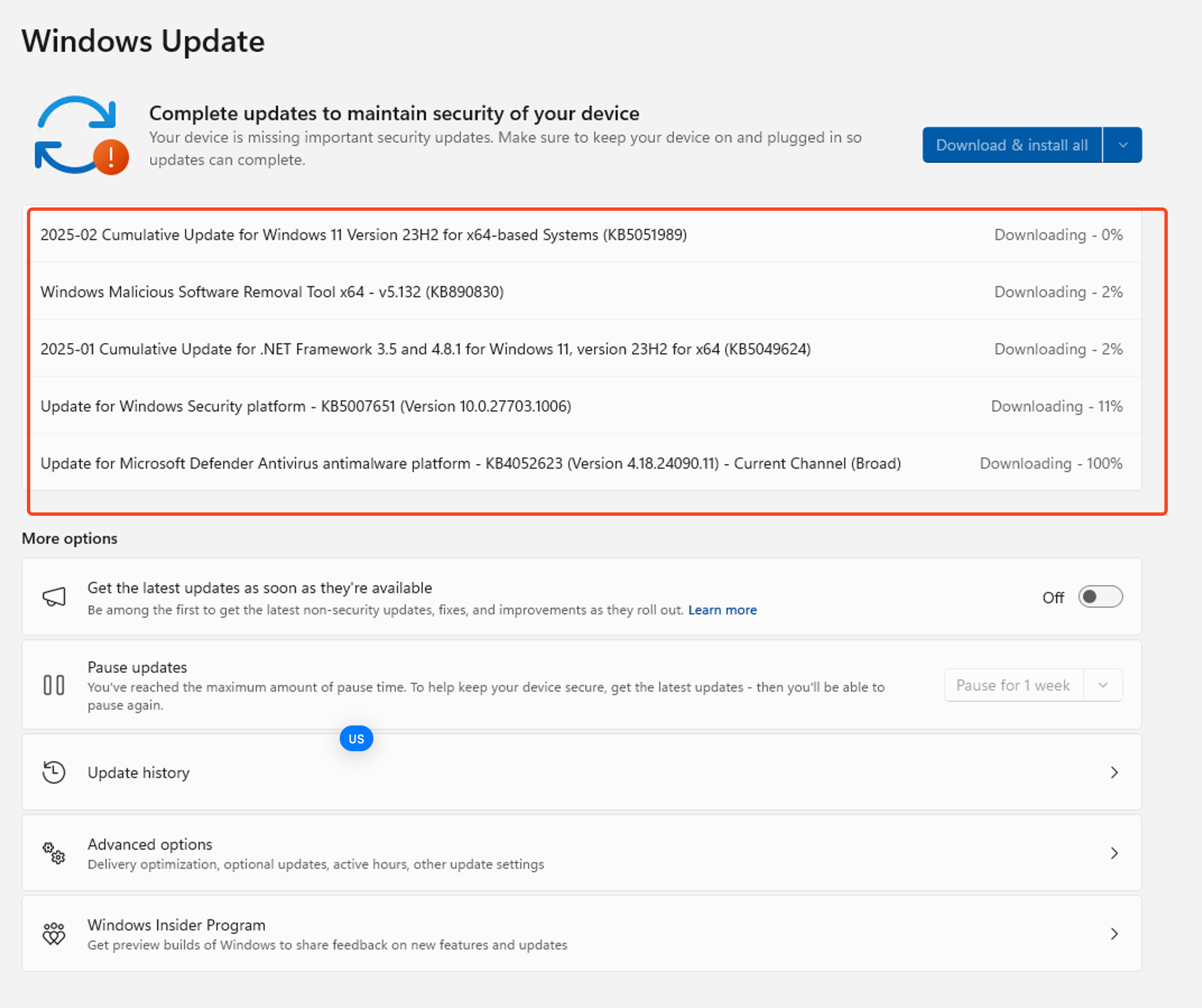This screenshot has width=1202, height=1008.
Task: Expand the Download & install all dropdown arrow
Action: (1122, 145)
